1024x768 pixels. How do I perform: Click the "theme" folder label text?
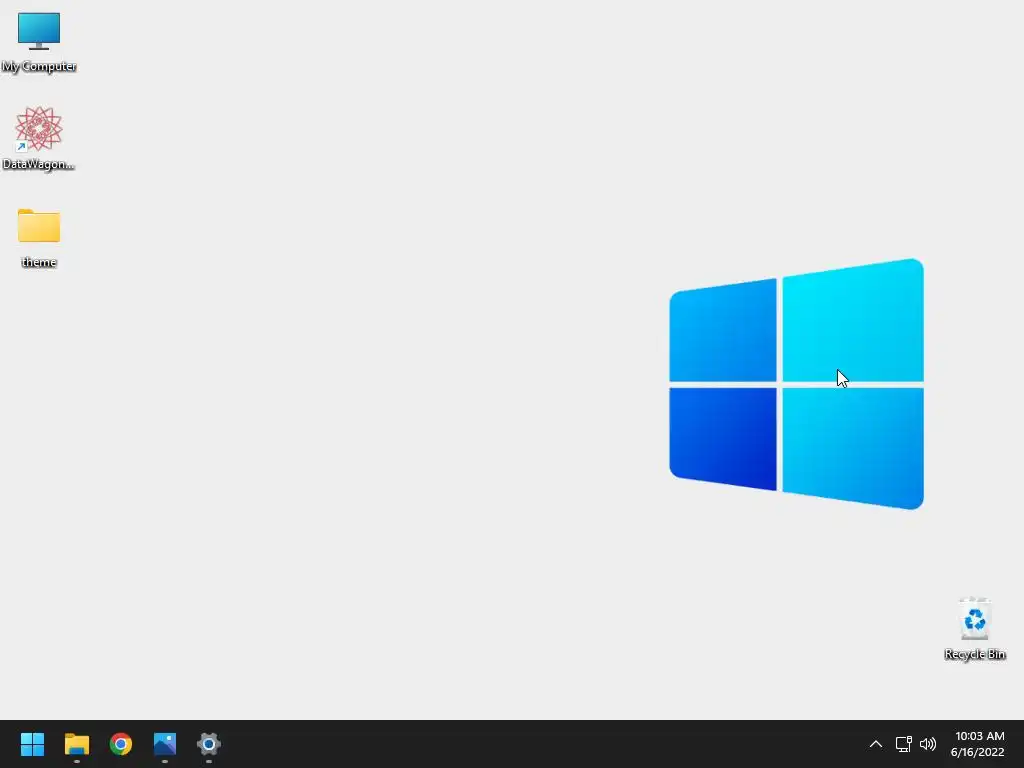(x=39, y=262)
